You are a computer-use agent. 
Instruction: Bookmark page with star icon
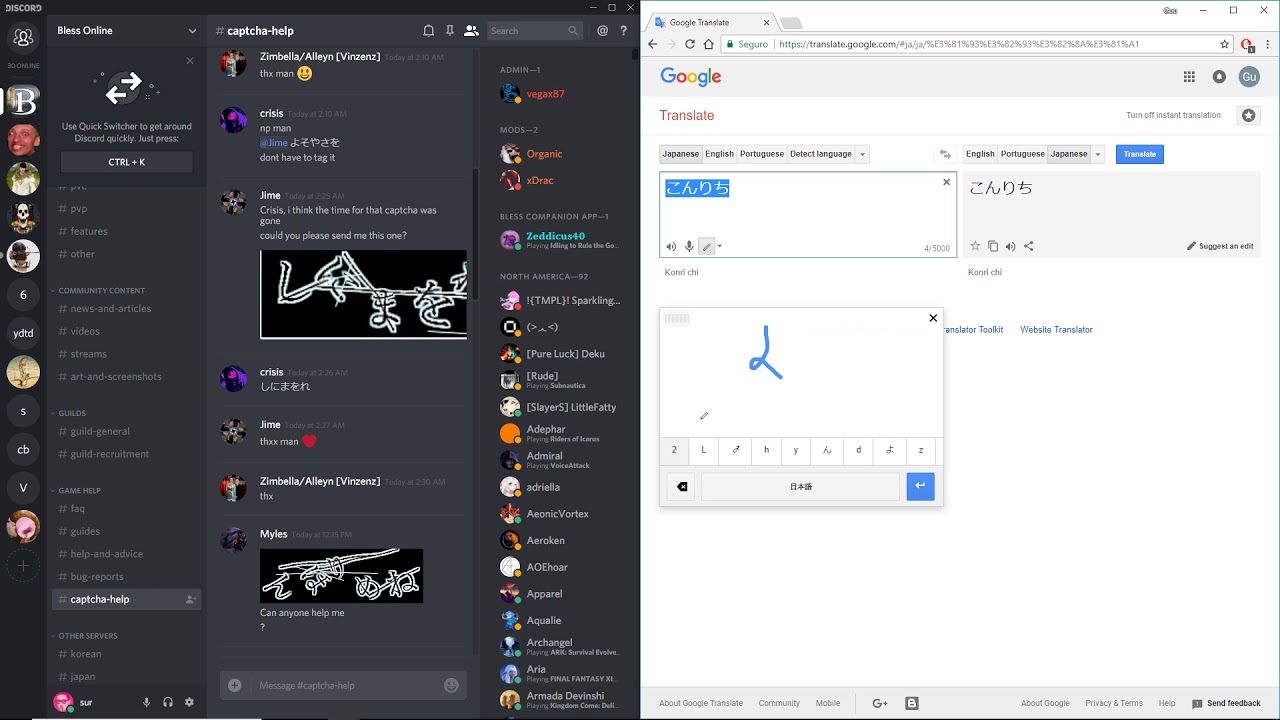coord(1224,44)
